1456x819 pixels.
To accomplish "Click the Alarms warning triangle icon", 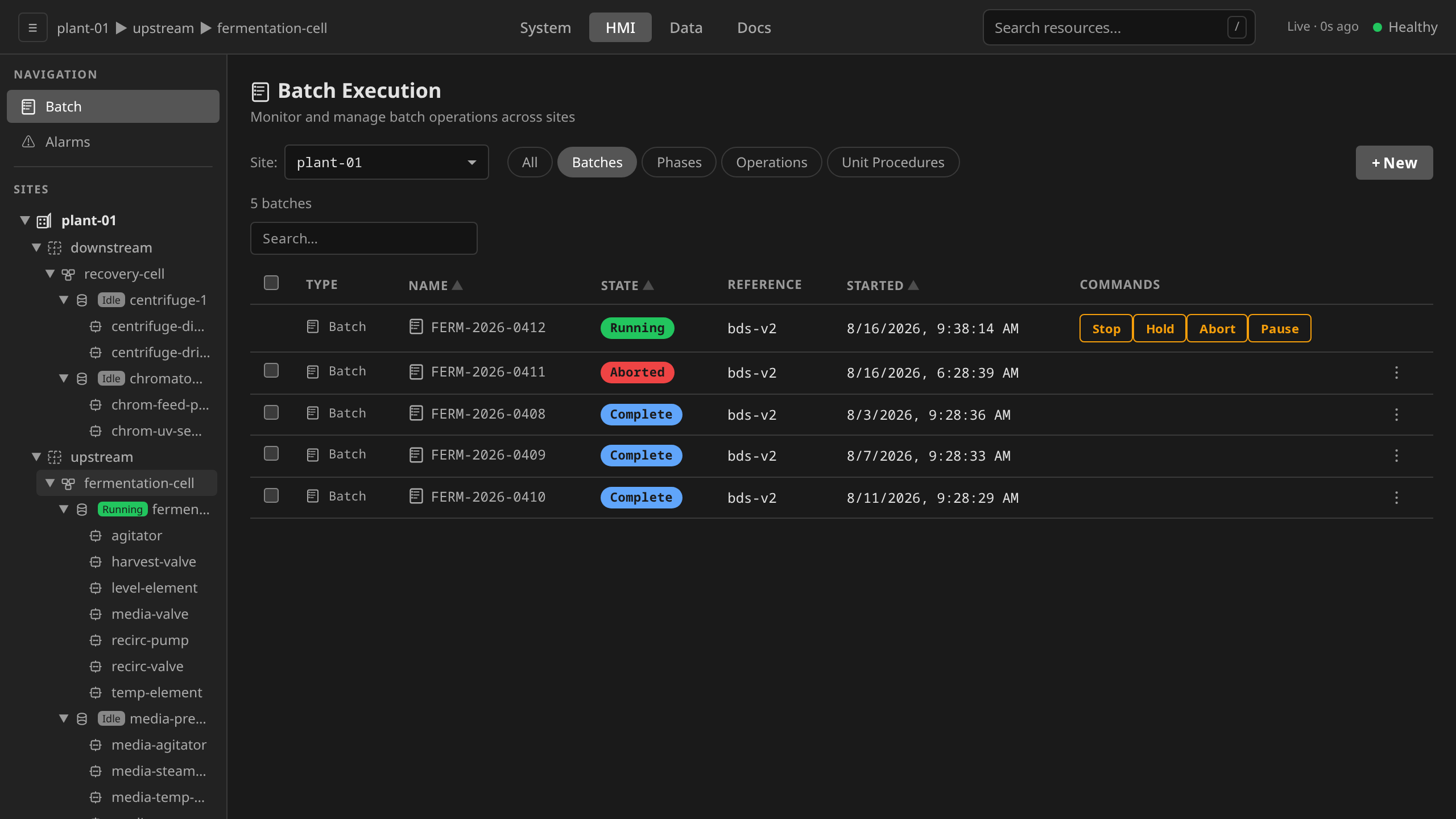I will (x=28, y=142).
